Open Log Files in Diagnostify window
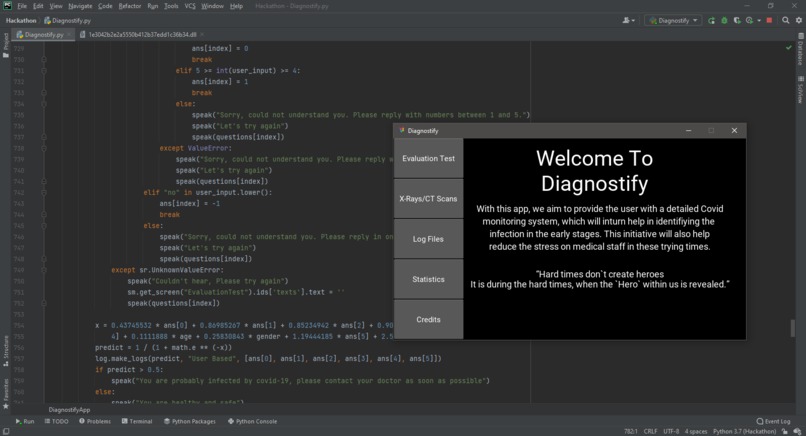The height and width of the screenshot is (436, 806). click(x=428, y=239)
